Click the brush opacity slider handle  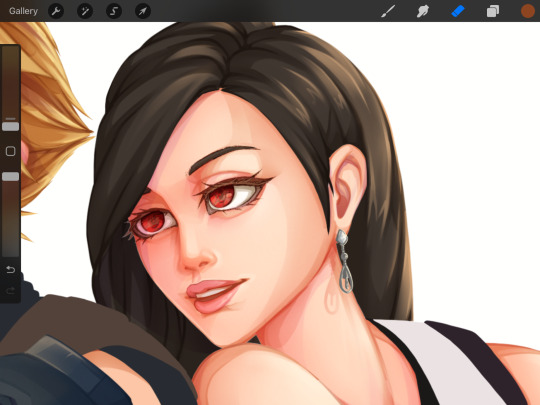11,177
